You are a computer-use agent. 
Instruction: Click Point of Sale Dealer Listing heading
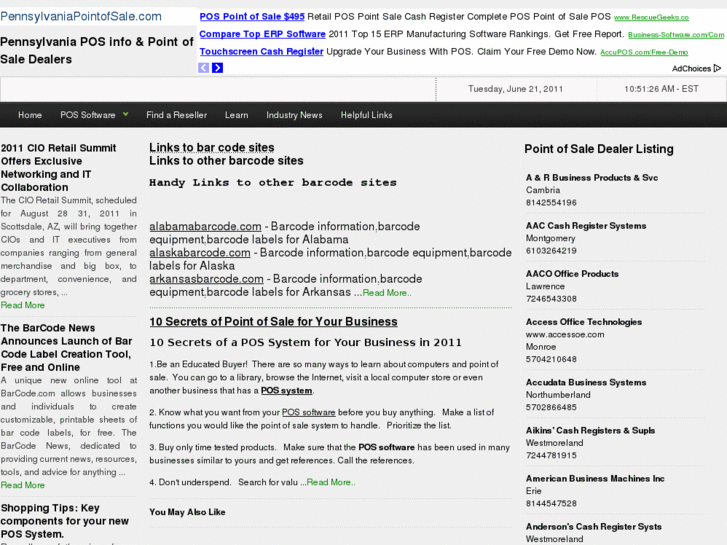(x=599, y=149)
